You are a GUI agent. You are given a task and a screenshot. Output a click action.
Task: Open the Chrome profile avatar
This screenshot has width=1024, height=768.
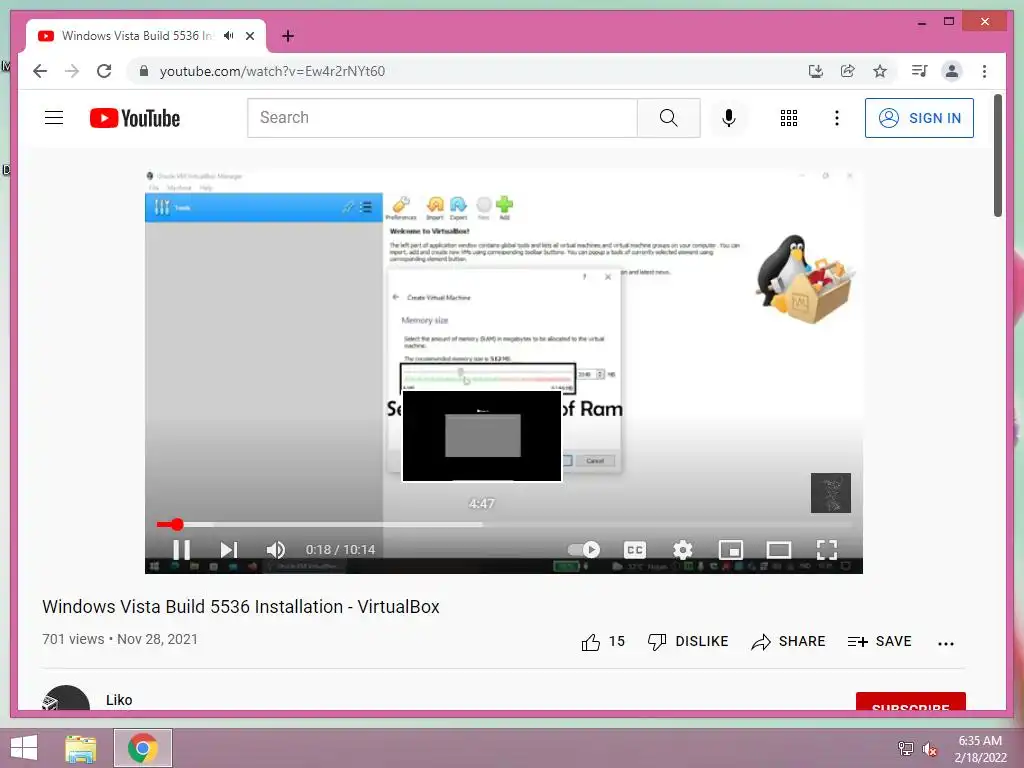[952, 71]
